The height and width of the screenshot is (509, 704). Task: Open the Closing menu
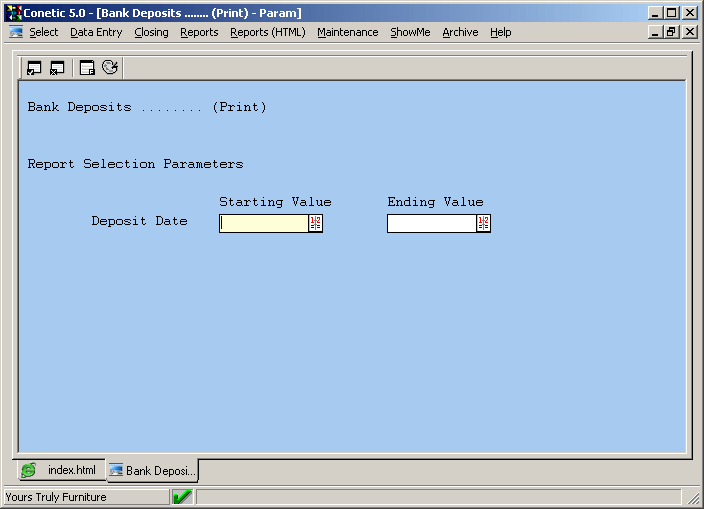point(151,32)
